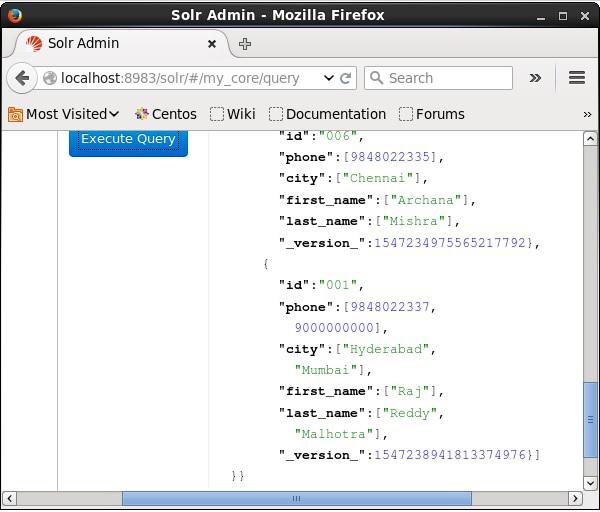Open the URL history dropdown arrow
The height and width of the screenshot is (512, 600).
328,78
